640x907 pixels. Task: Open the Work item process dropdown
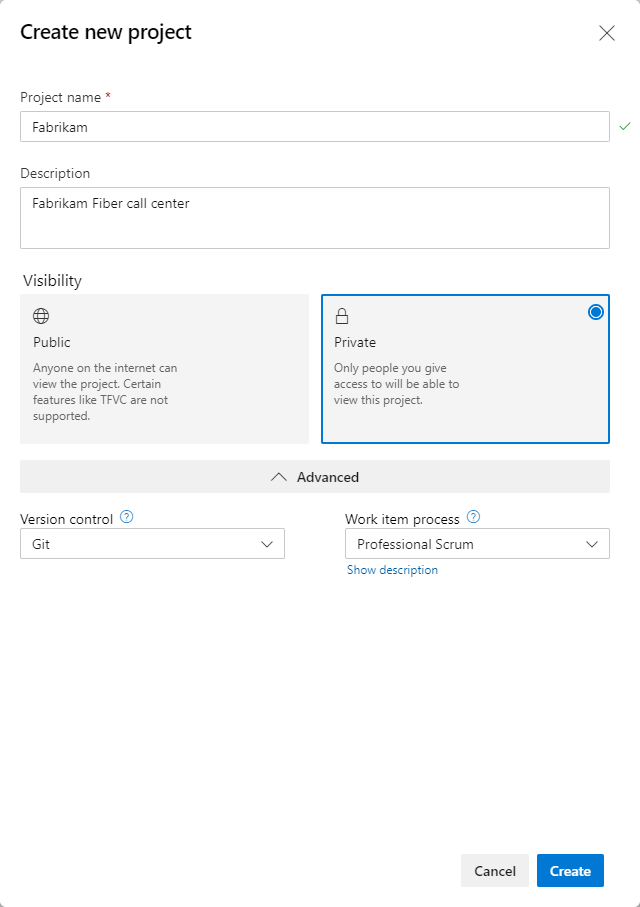pyautogui.click(x=477, y=544)
